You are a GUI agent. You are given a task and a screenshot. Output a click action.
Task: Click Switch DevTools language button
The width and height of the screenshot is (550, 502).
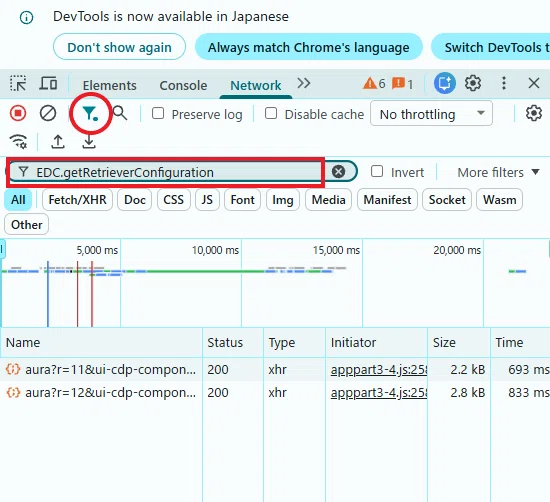[x=490, y=47]
